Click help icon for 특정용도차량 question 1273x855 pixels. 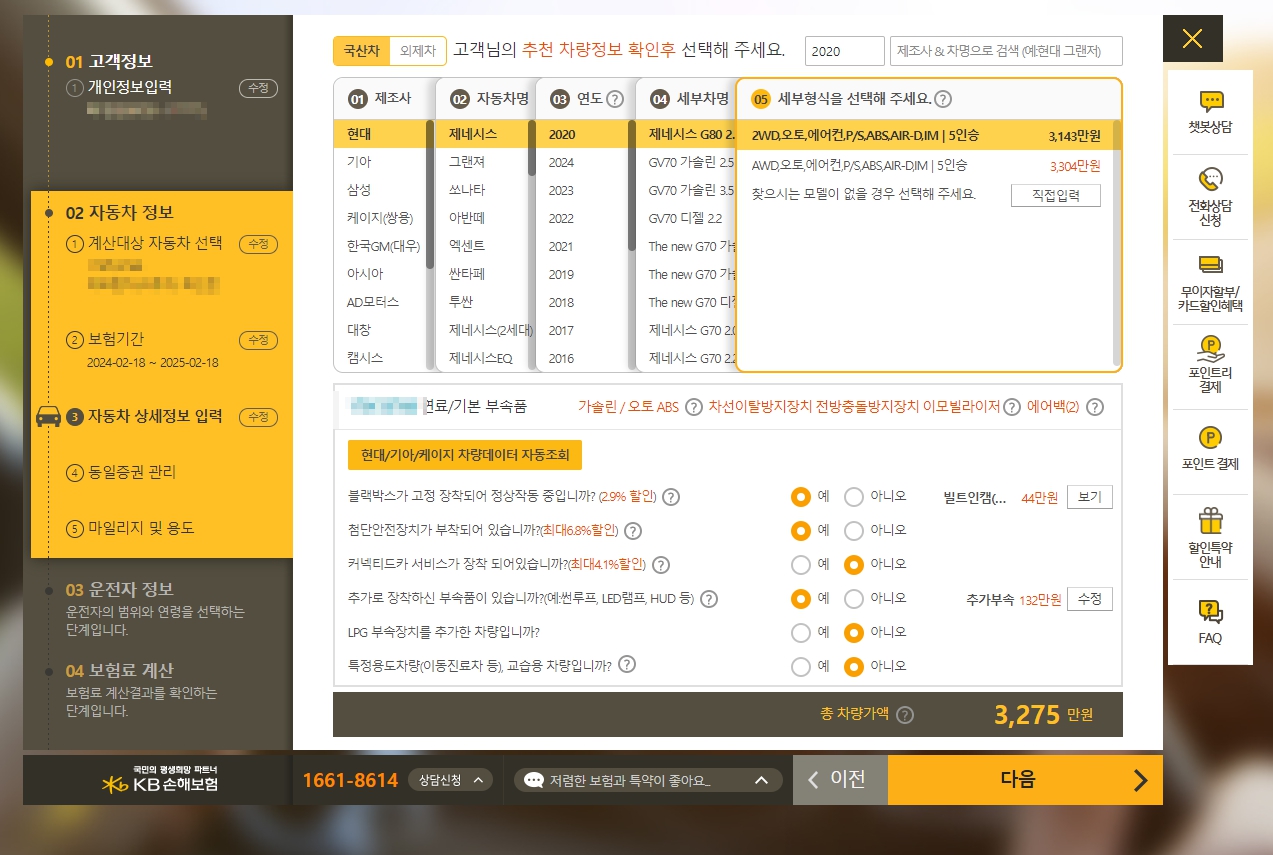(x=628, y=664)
